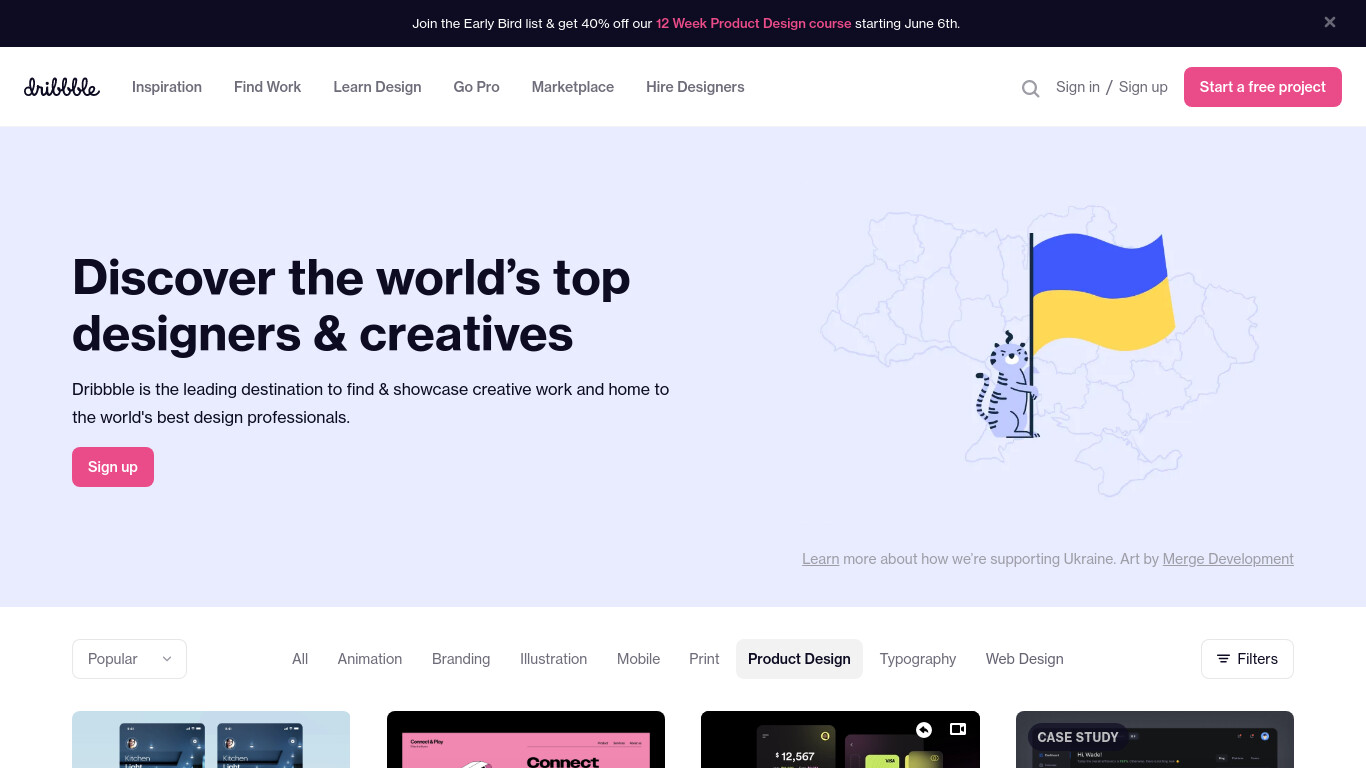The height and width of the screenshot is (768, 1366).
Task: Open the Find Work menu
Action: [x=267, y=87]
